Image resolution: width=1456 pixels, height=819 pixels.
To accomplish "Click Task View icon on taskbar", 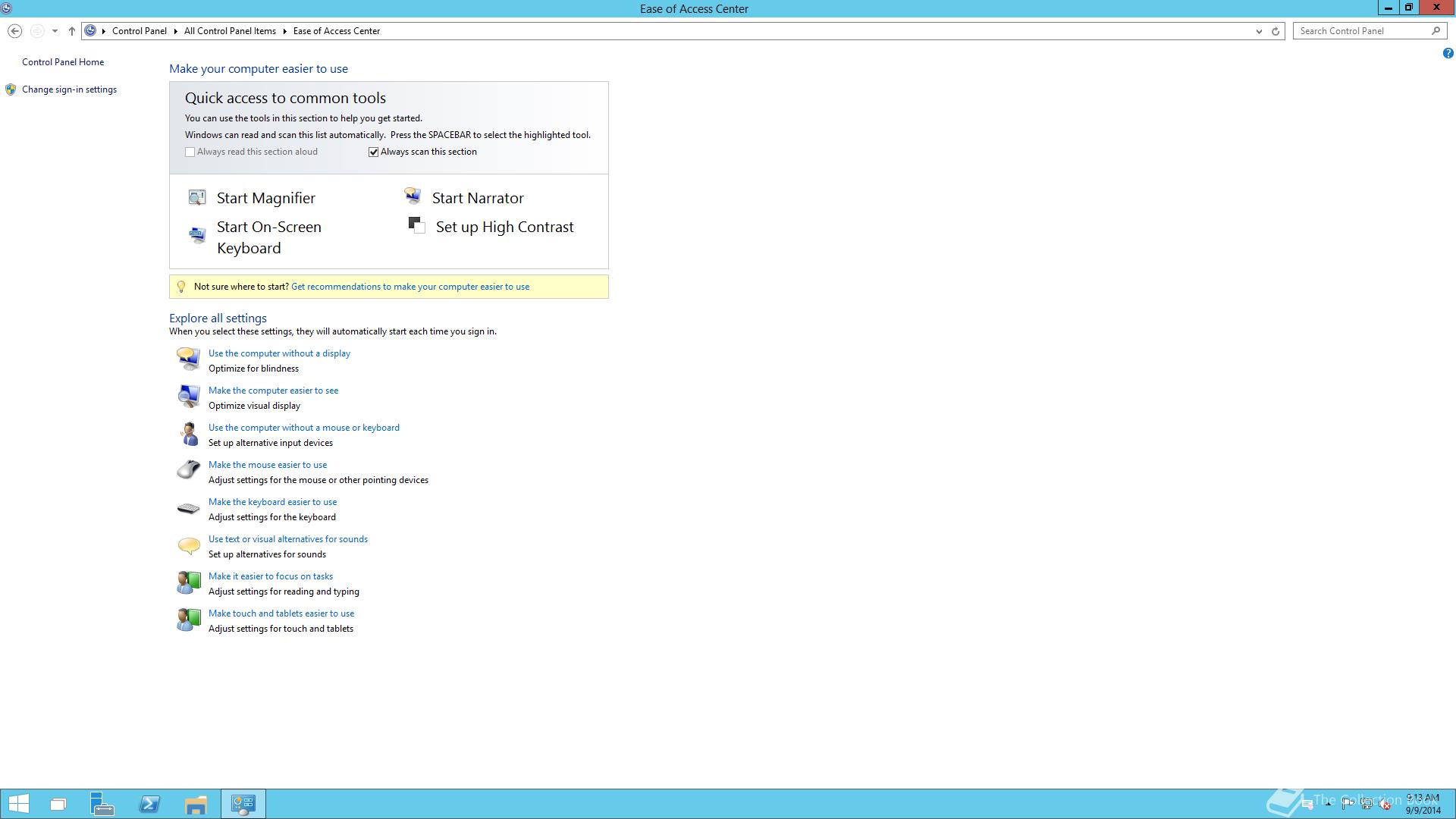I will click(x=58, y=804).
